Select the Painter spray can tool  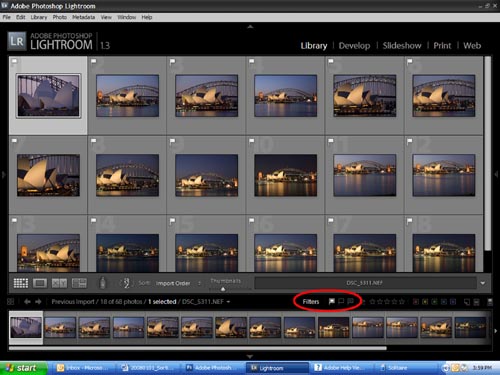[103, 283]
